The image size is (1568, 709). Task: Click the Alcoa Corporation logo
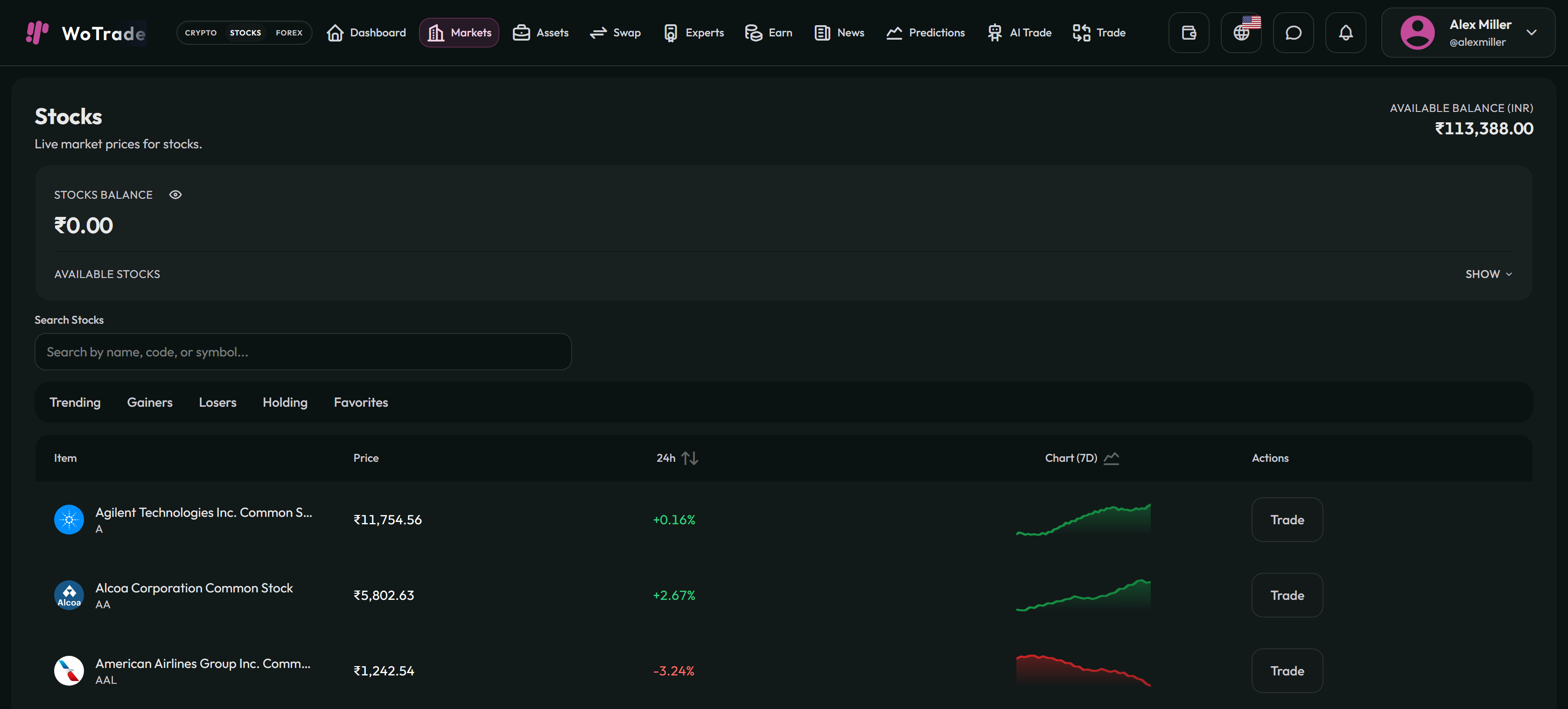pyautogui.click(x=69, y=595)
